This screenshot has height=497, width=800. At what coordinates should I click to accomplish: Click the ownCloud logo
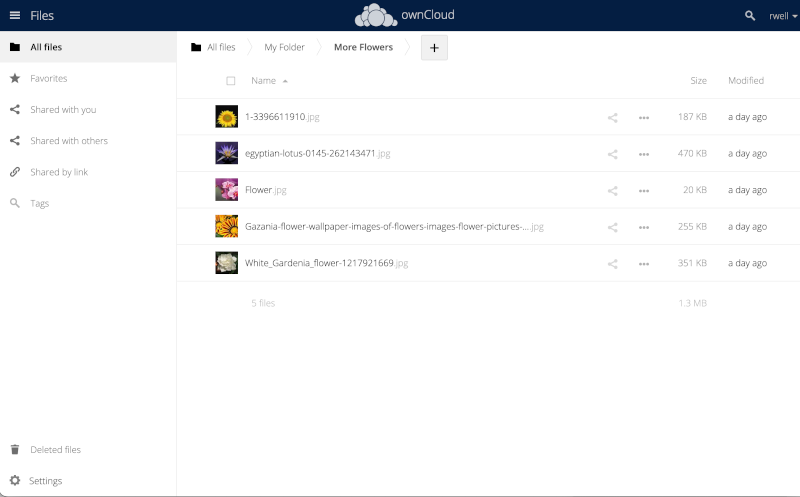pos(404,15)
